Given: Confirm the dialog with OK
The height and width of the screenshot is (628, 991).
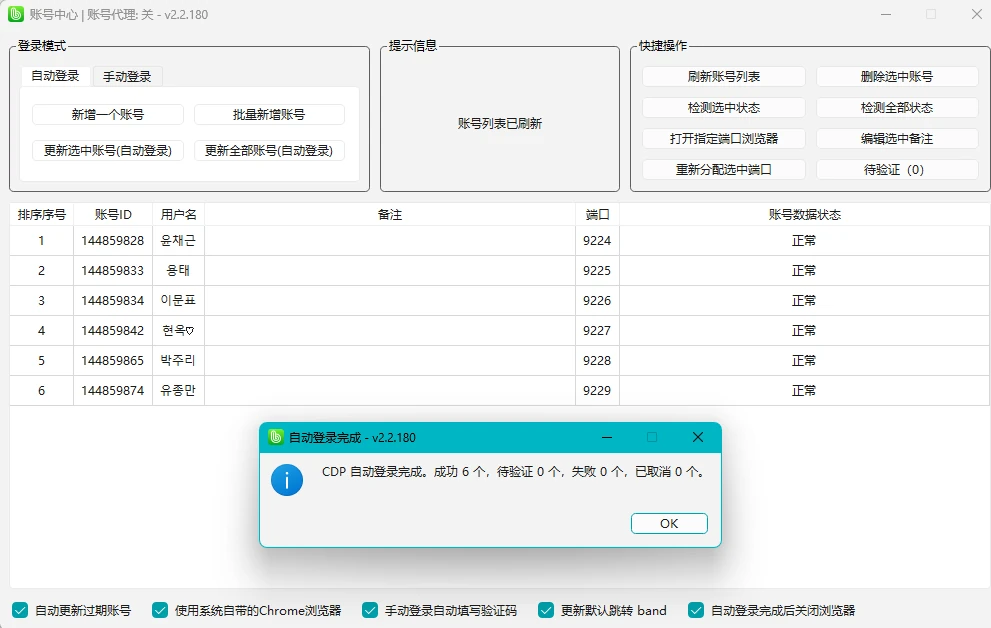Looking at the screenshot, I should (x=669, y=523).
